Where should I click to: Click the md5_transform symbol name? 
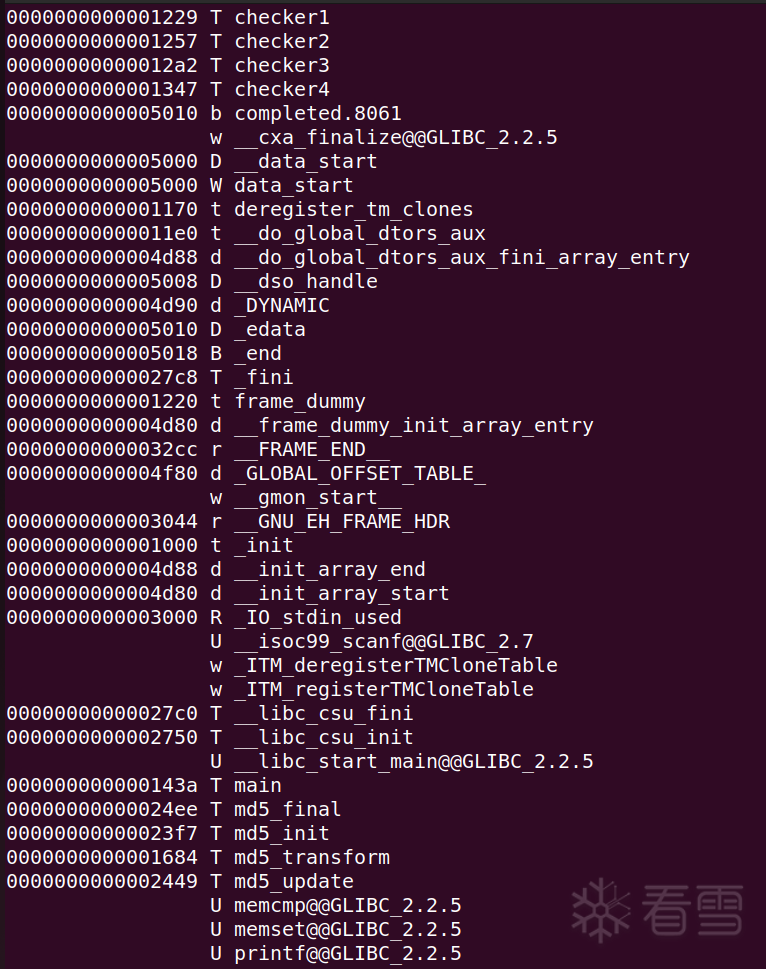[x=311, y=857]
